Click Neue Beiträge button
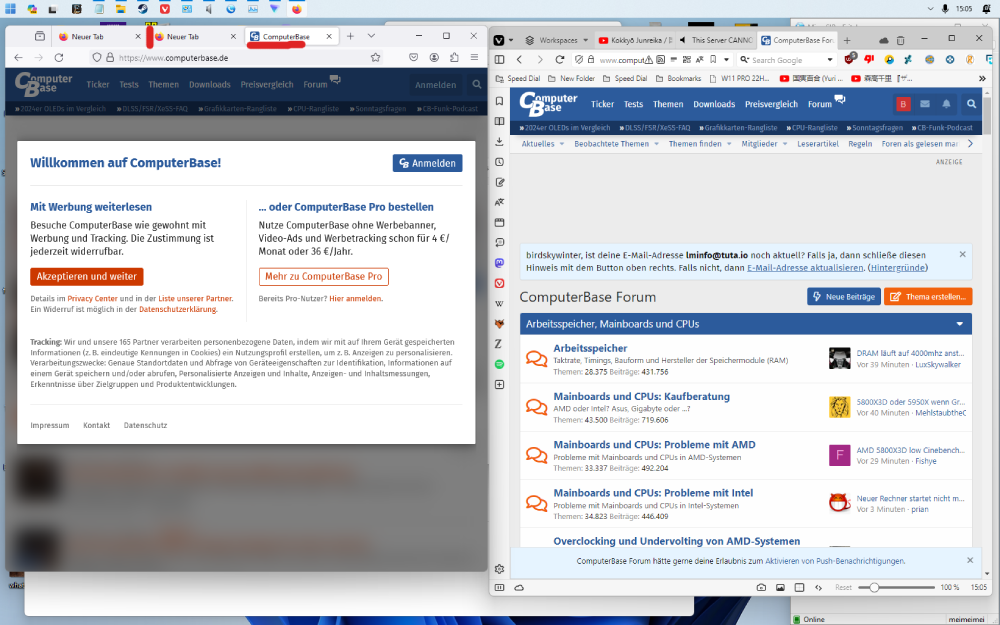This screenshot has width=1000, height=625. (x=843, y=297)
